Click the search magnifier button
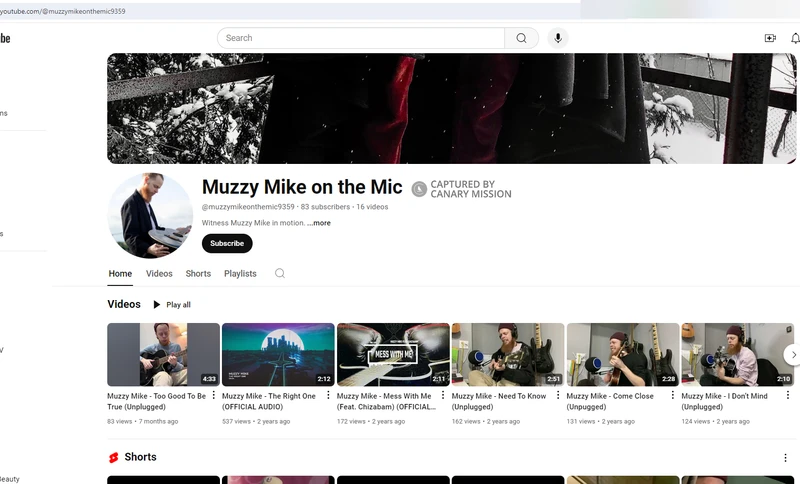 (x=521, y=38)
